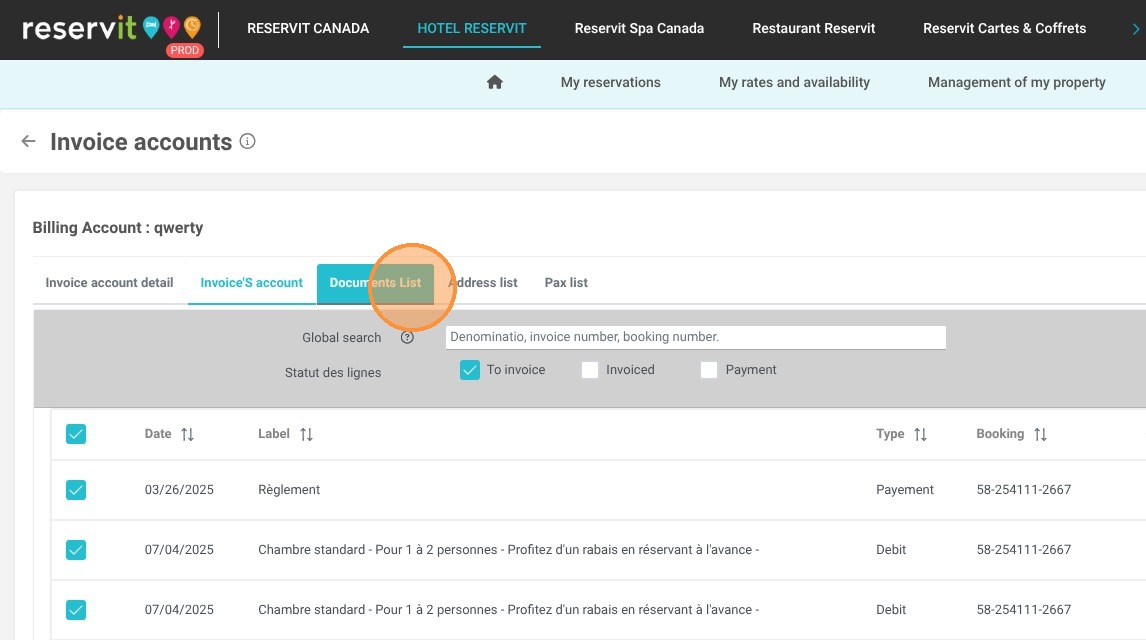Open My rates and availability
This screenshot has height=640, width=1146.
pos(794,83)
